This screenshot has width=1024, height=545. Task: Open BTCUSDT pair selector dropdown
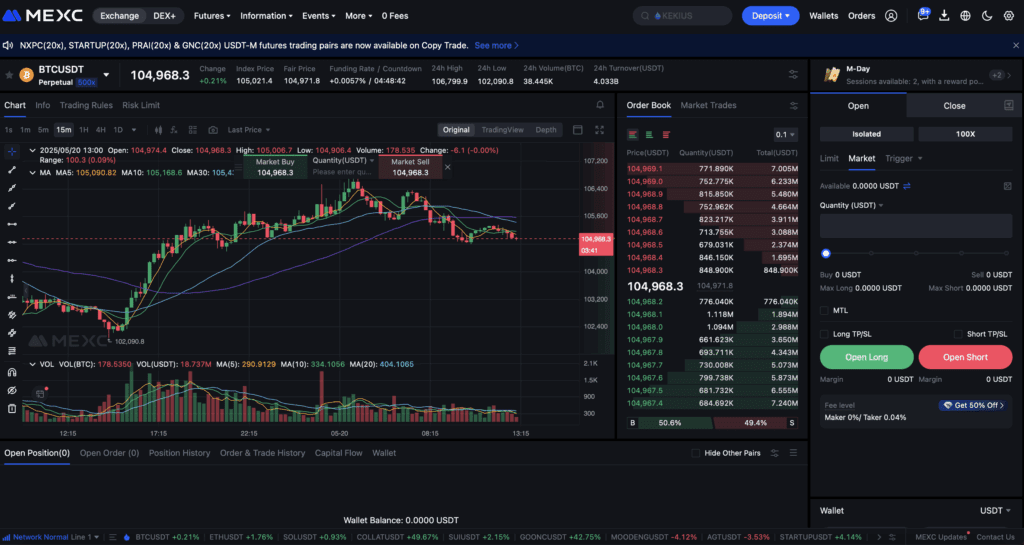coord(106,75)
